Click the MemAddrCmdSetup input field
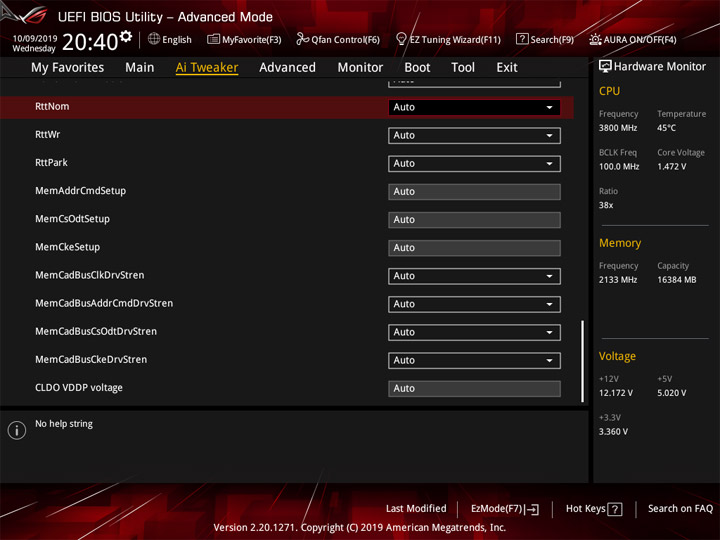 pos(474,192)
